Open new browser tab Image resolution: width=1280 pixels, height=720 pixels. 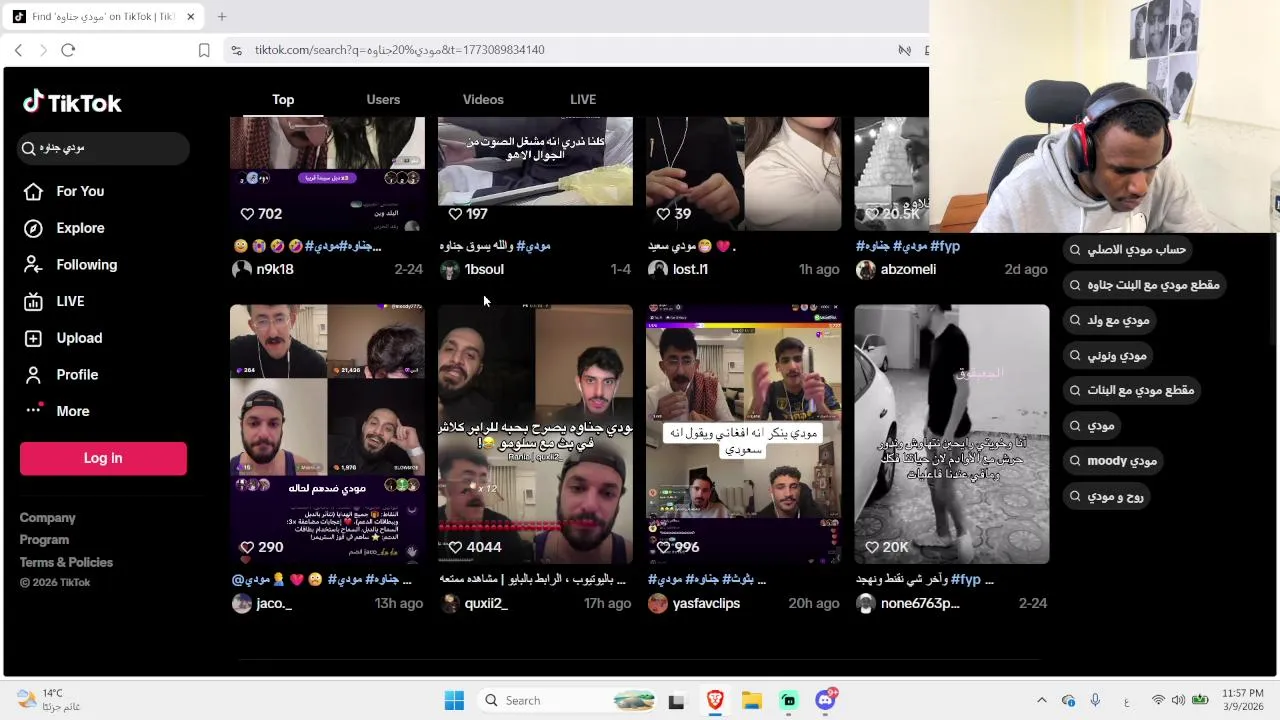(222, 16)
